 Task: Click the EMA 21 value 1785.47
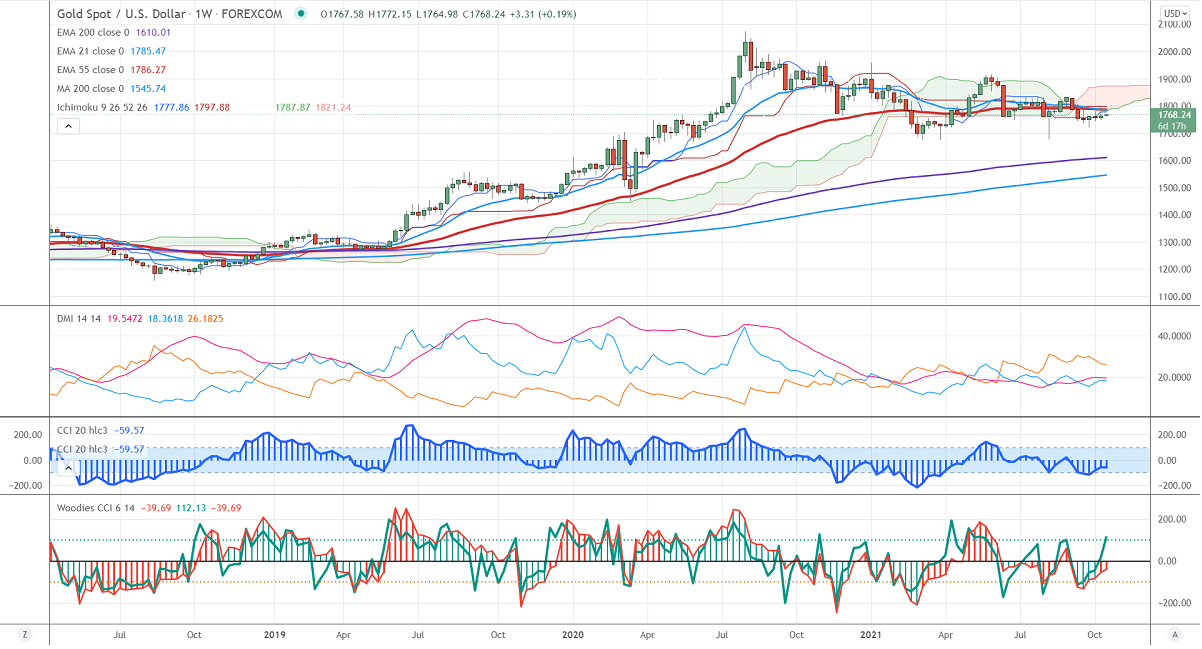pos(147,51)
